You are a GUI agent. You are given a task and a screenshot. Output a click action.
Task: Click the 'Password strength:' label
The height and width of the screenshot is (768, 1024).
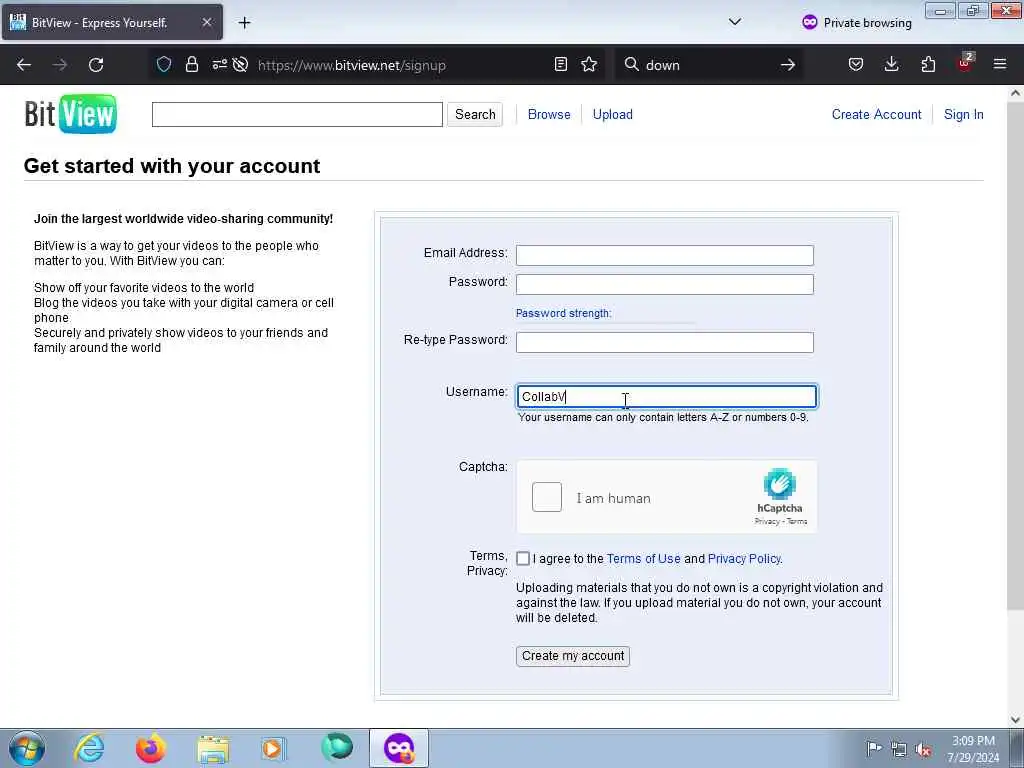(564, 313)
